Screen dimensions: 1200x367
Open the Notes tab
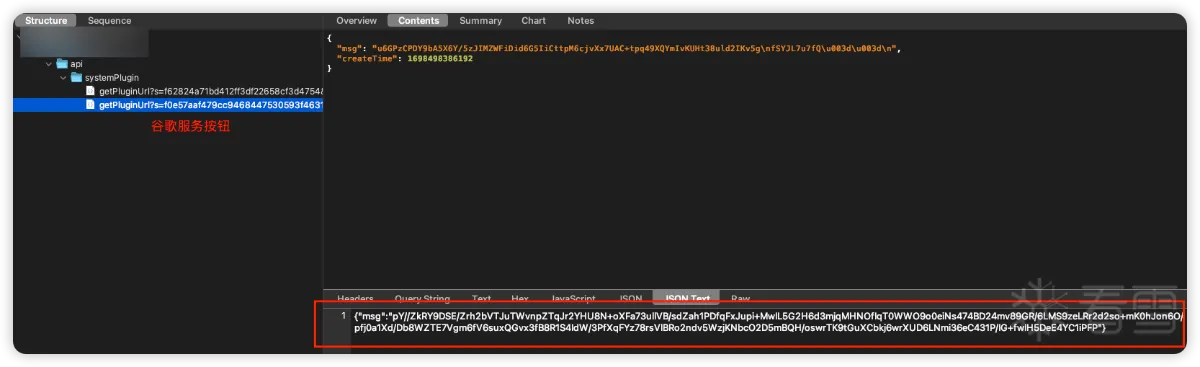[580, 21]
